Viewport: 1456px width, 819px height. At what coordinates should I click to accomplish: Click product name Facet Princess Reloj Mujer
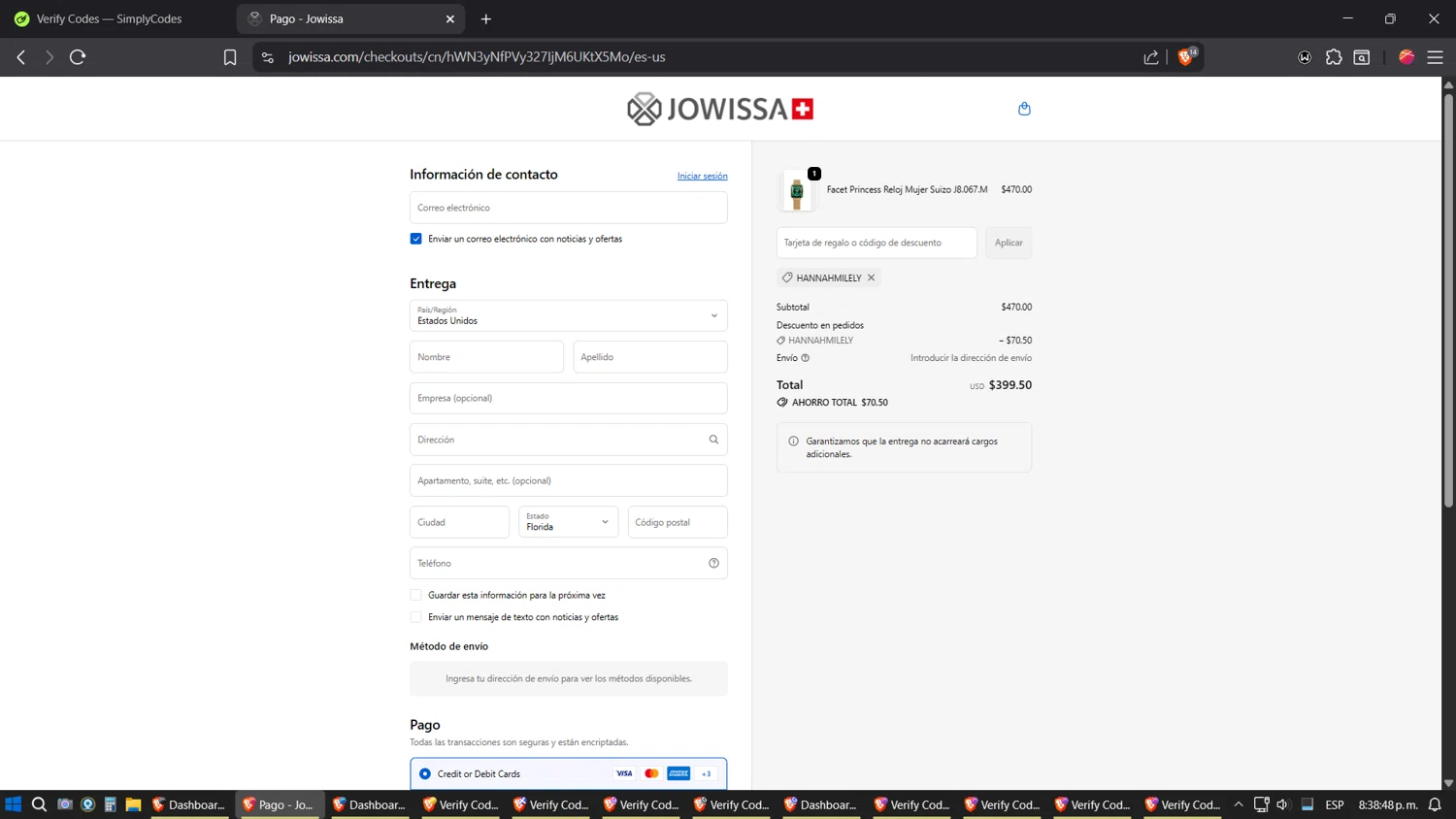(907, 189)
